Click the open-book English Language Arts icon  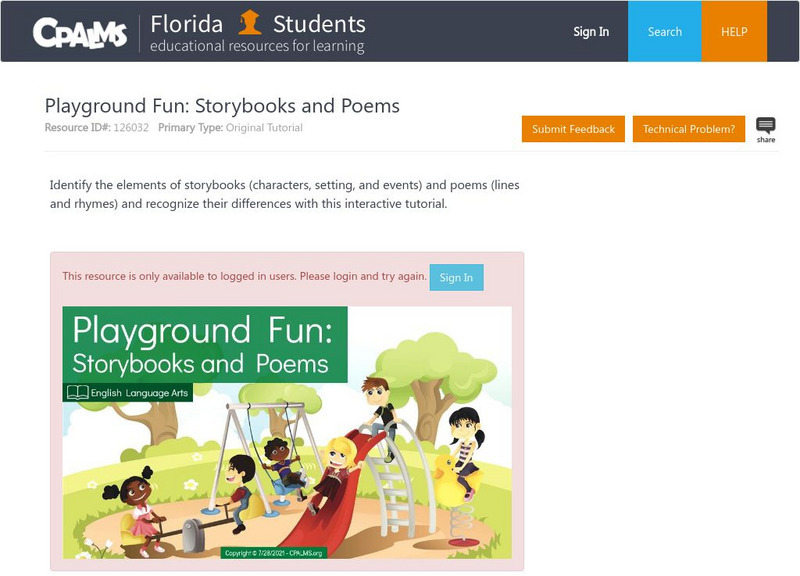[77, 393]
